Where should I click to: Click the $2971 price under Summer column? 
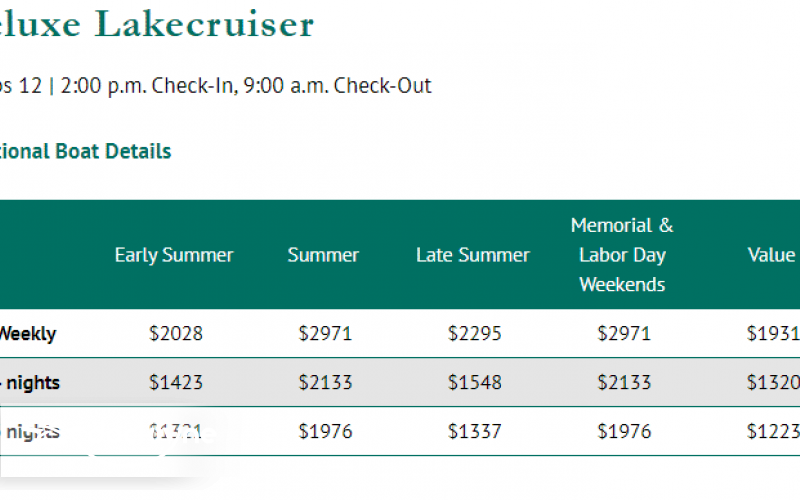[x=325, y=334]
